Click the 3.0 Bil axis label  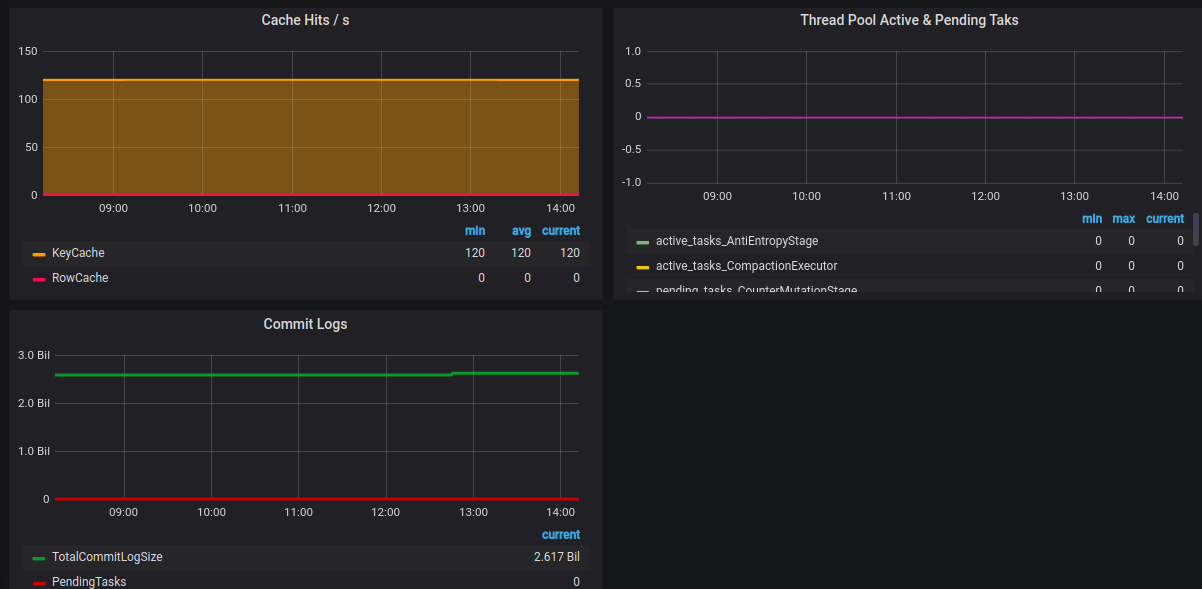[34, 355]
